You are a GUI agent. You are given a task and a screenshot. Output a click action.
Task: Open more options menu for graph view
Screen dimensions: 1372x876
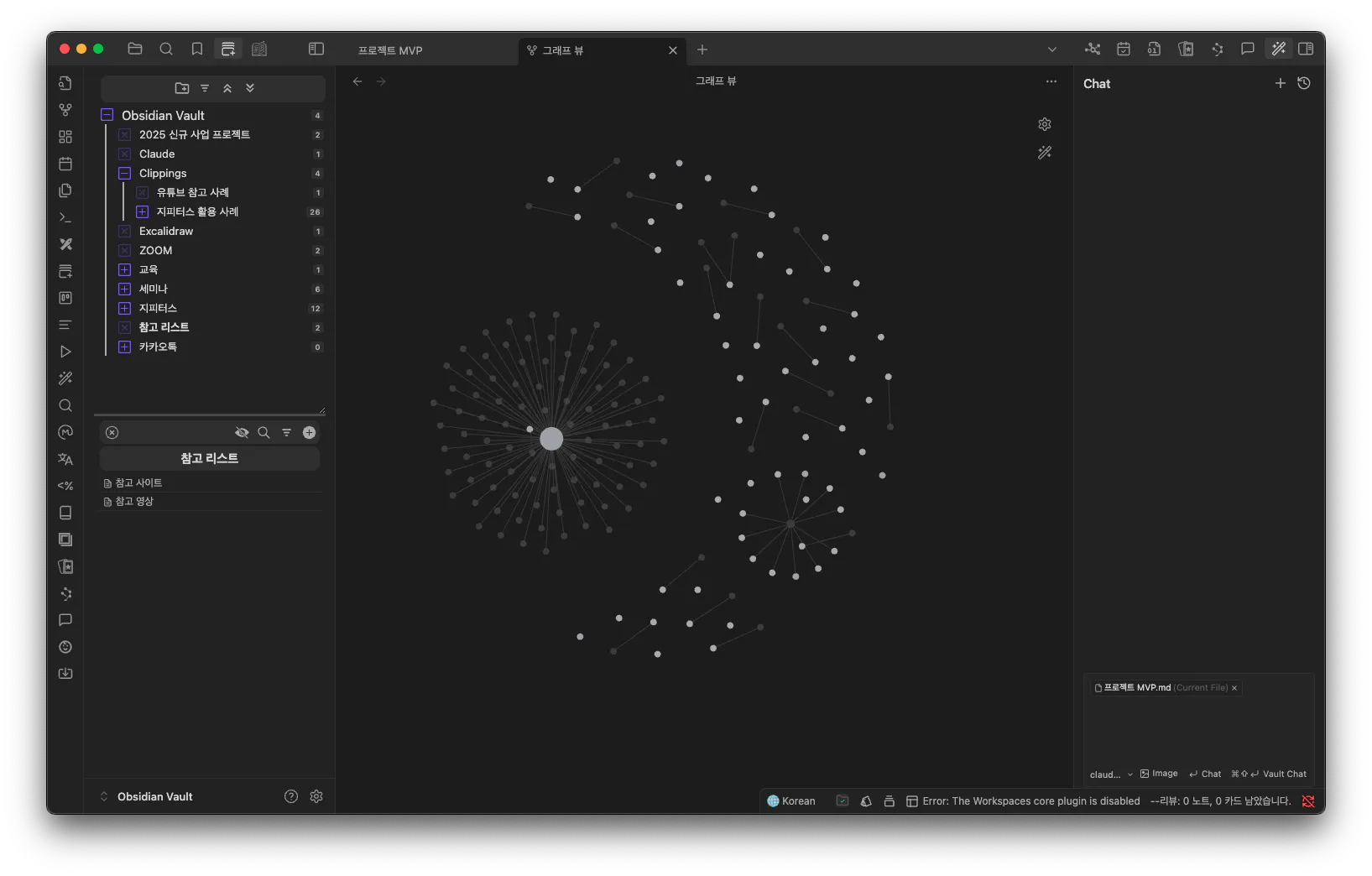[x=1051, y=81]
